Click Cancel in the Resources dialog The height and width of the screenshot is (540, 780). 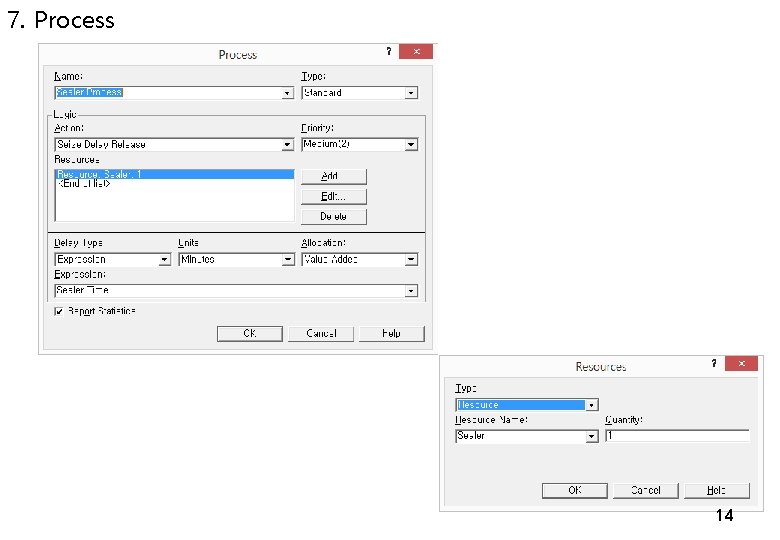tap(646, 490)
